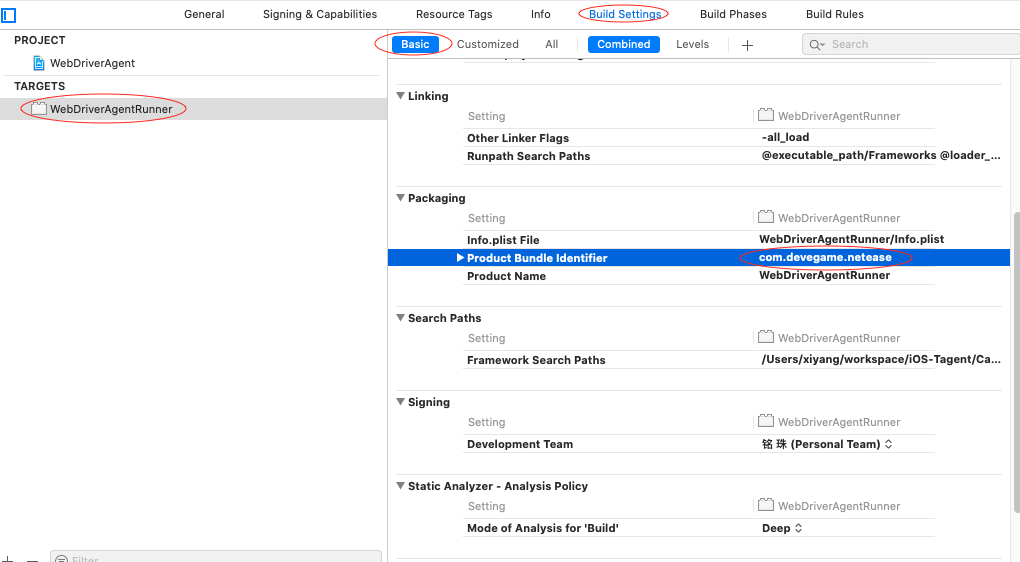Select the Framework Search Paths setting
Screen dimensions: 1020x562
click(x=536, y=360)
